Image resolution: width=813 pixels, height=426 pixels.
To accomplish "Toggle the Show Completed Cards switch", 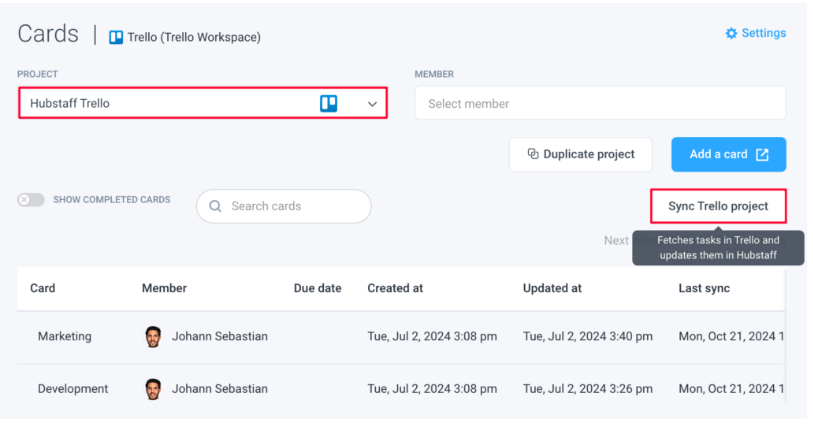I will point(31,200).
